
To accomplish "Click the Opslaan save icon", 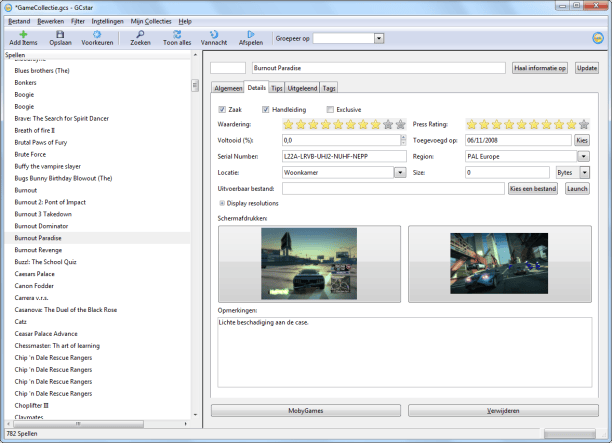I will (60, 34).
